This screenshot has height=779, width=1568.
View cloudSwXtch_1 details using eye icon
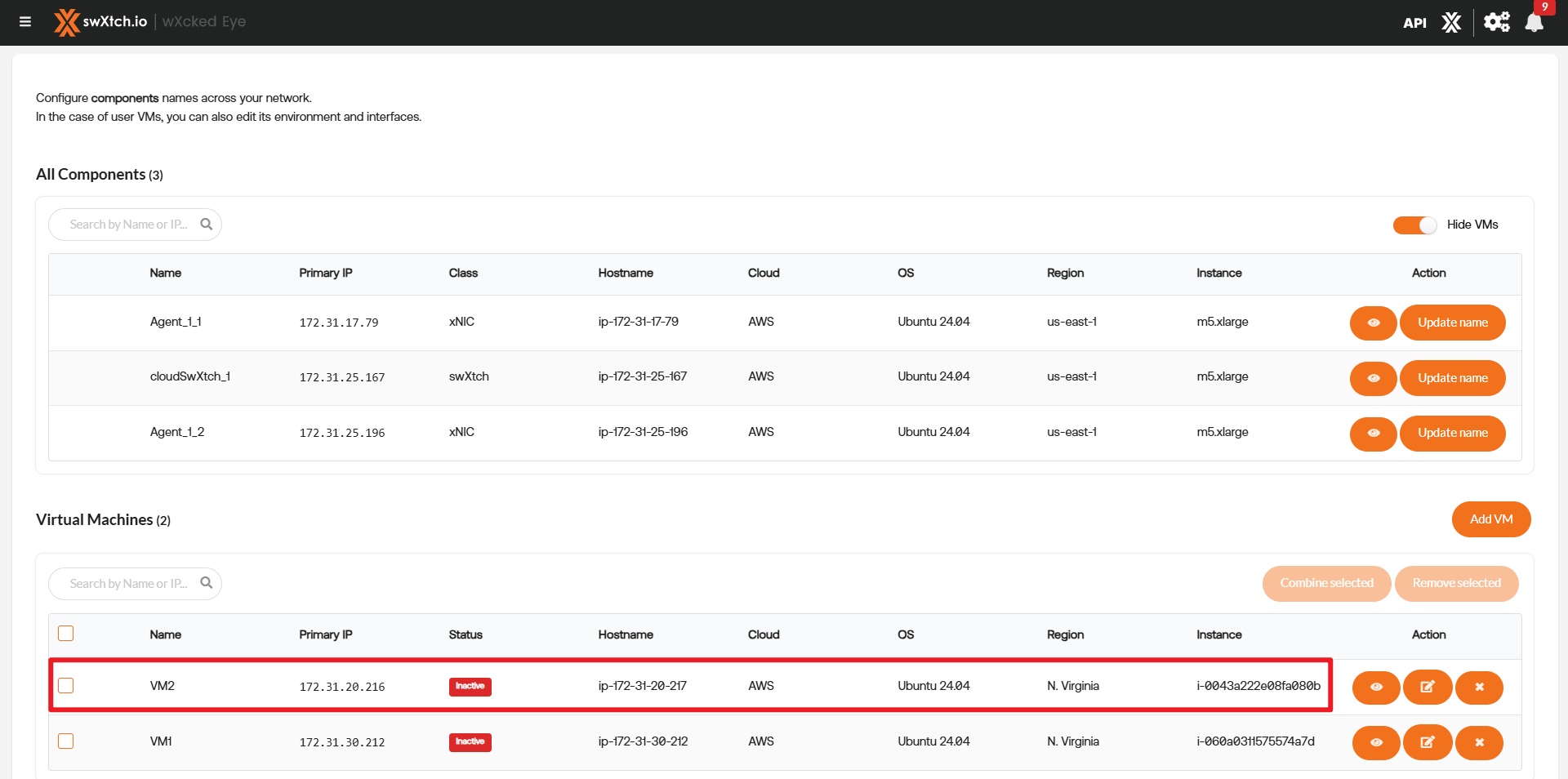coord(1374,378)
